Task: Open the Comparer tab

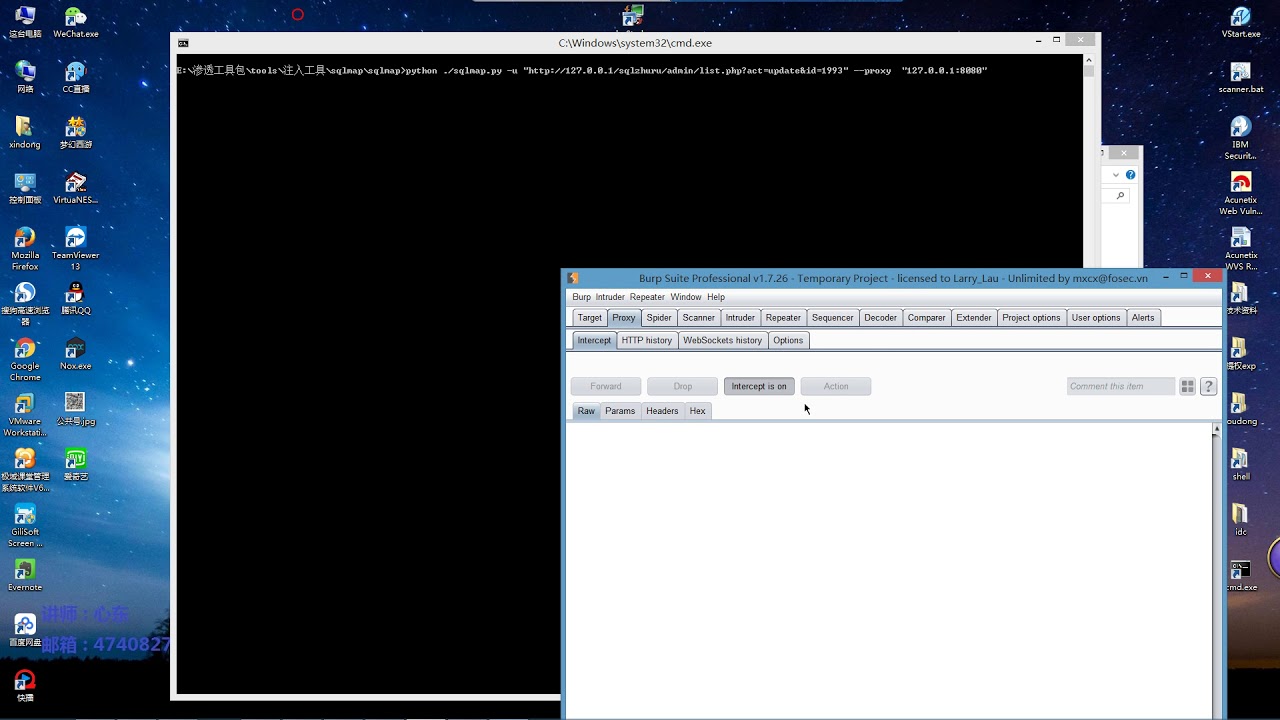Action: (926, 318)
